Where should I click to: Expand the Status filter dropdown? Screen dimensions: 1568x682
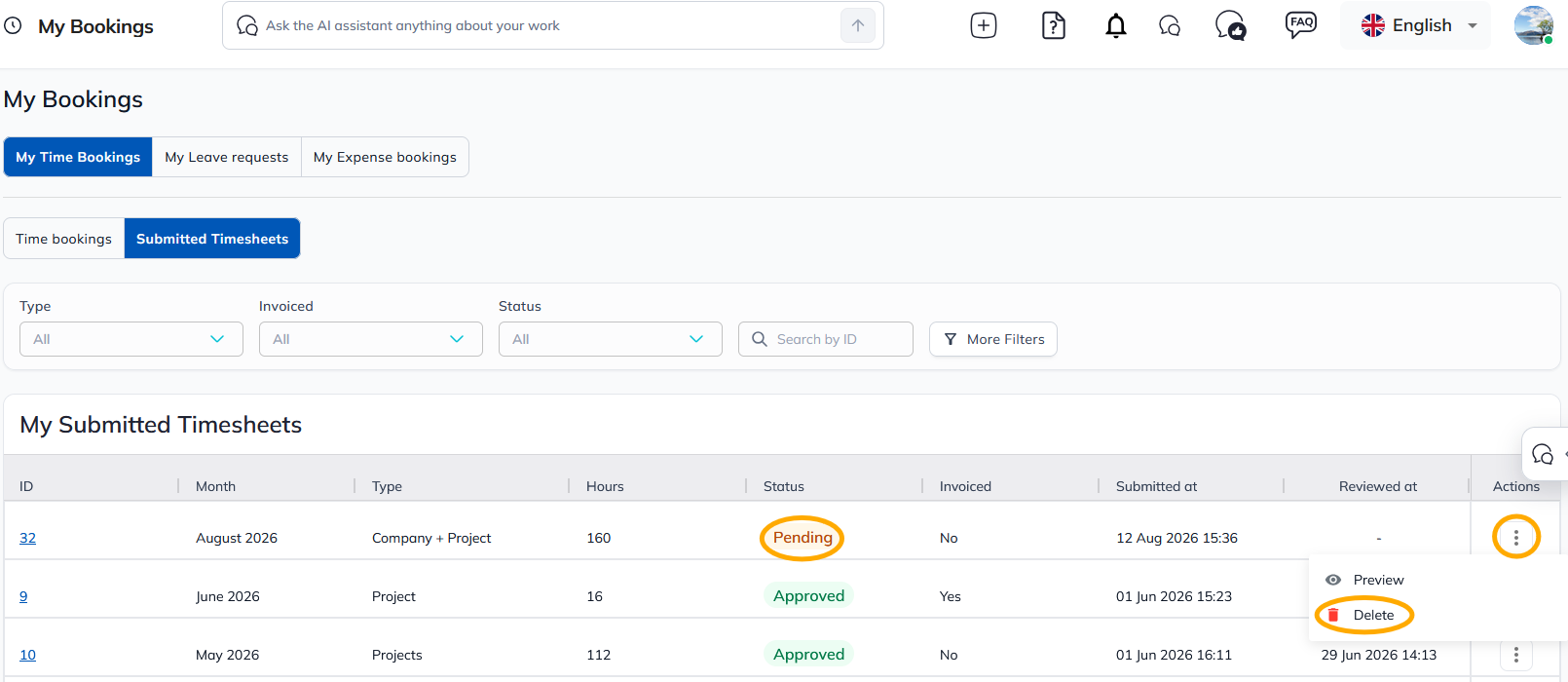point(611,339)
